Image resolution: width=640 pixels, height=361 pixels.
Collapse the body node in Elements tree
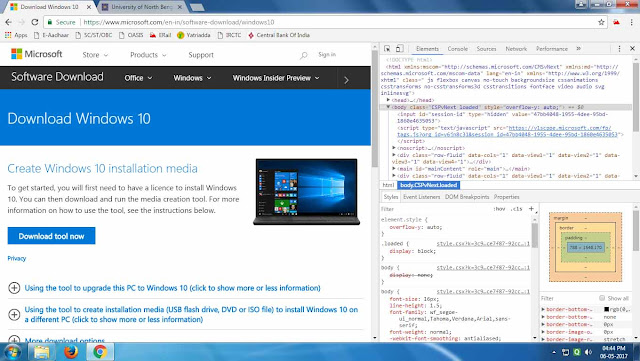389,107
